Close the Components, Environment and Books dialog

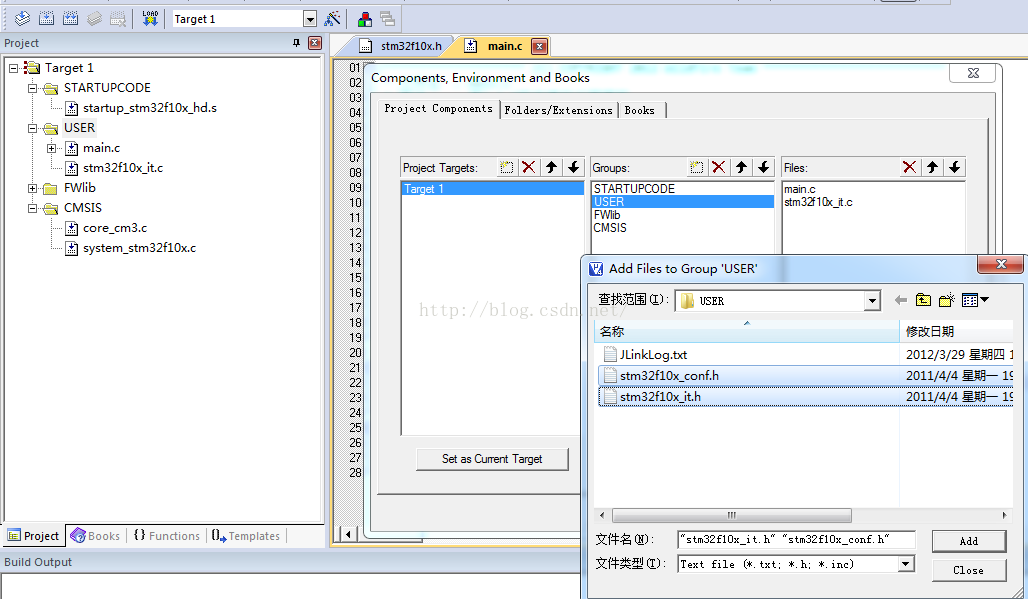(x=973, y=73)
